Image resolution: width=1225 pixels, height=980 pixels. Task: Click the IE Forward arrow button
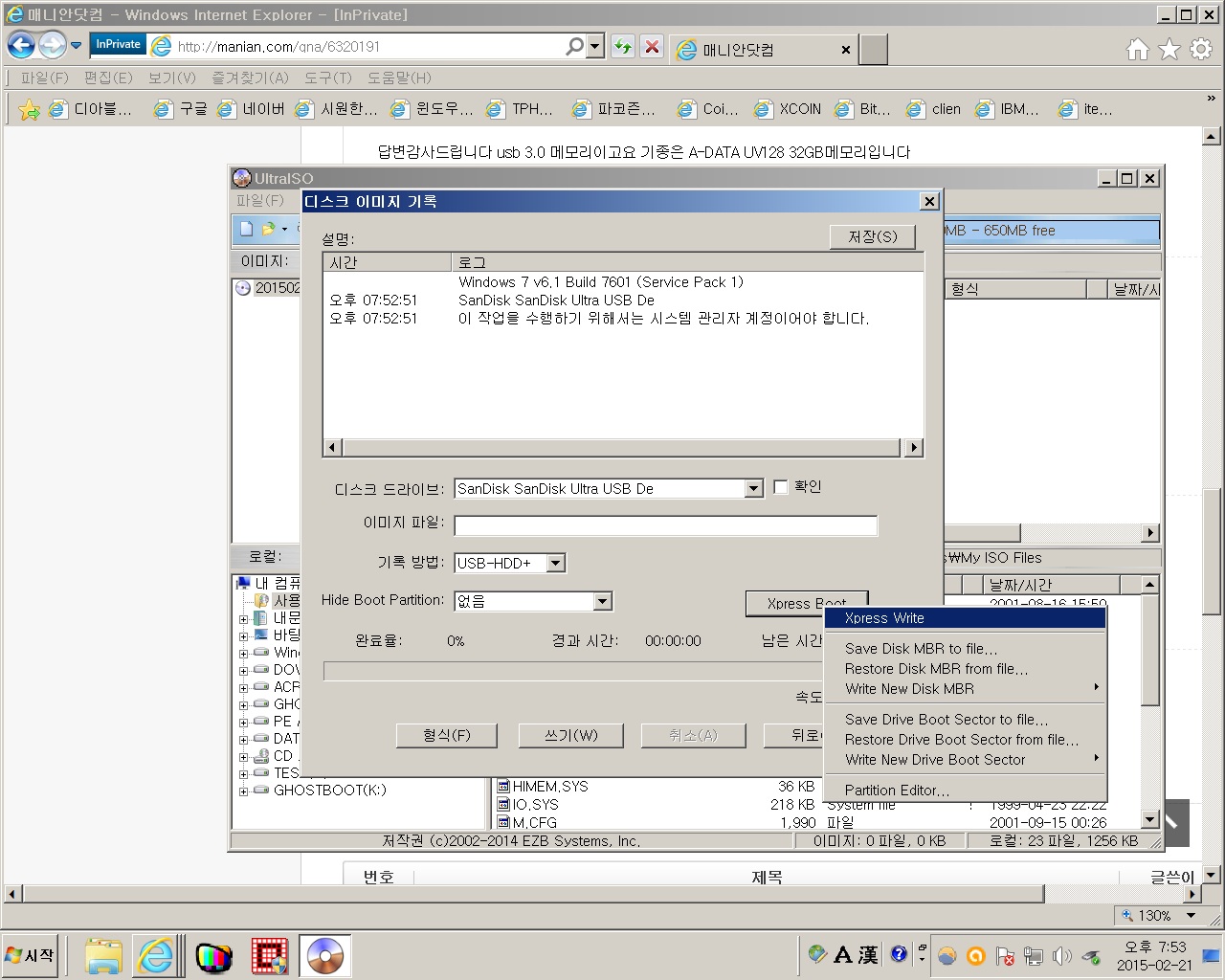(53, 45)
